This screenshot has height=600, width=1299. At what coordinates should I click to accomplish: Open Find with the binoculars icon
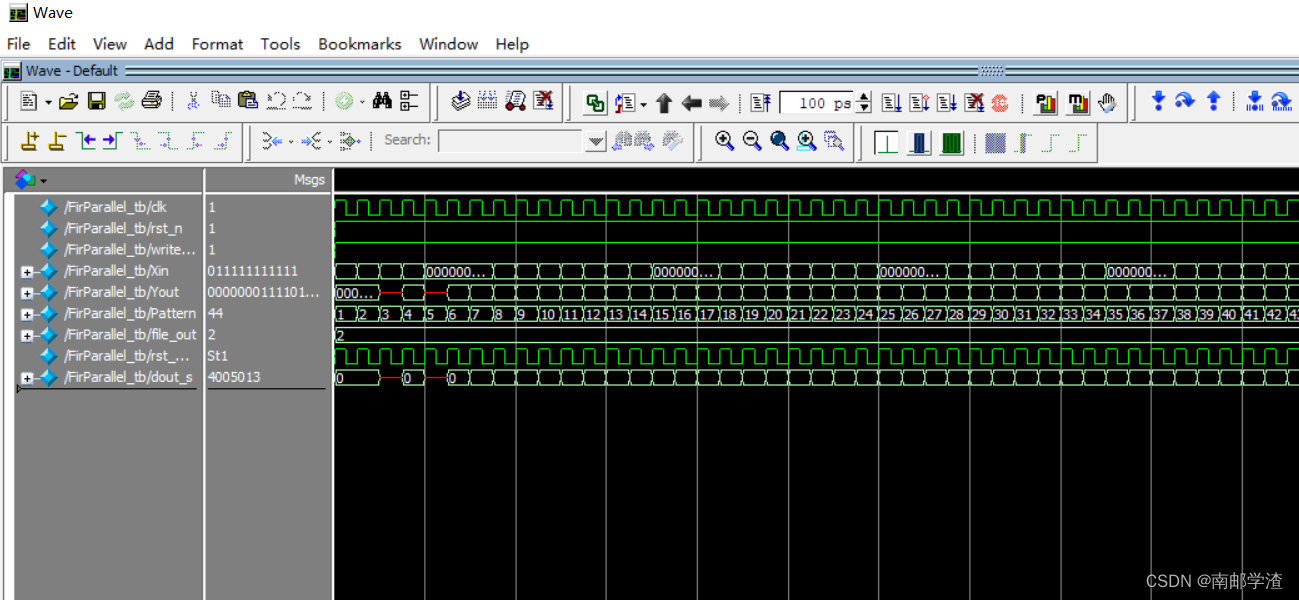(x=382, y=101)
